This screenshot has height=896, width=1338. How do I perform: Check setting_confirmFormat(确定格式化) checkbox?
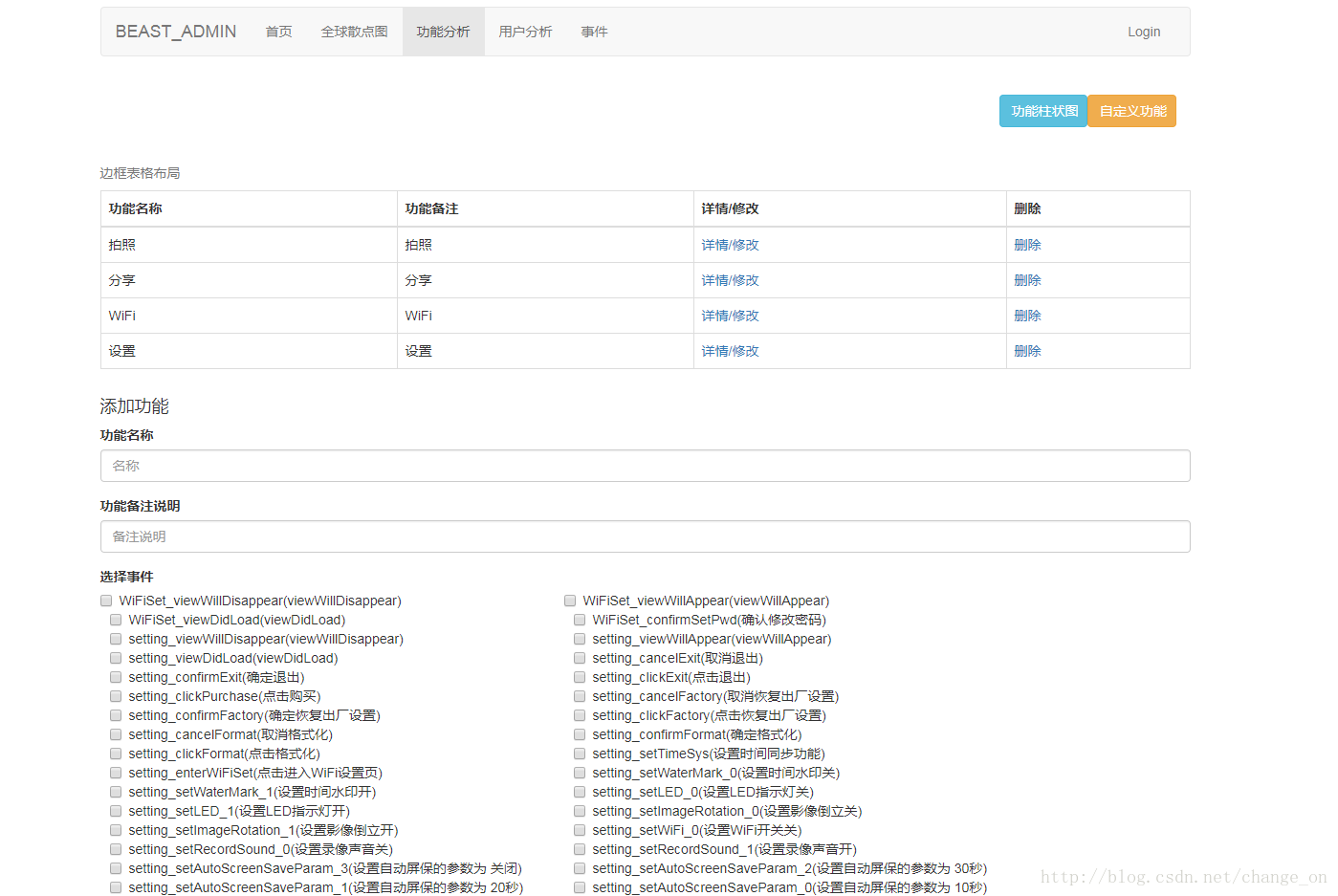coord(580,734)
